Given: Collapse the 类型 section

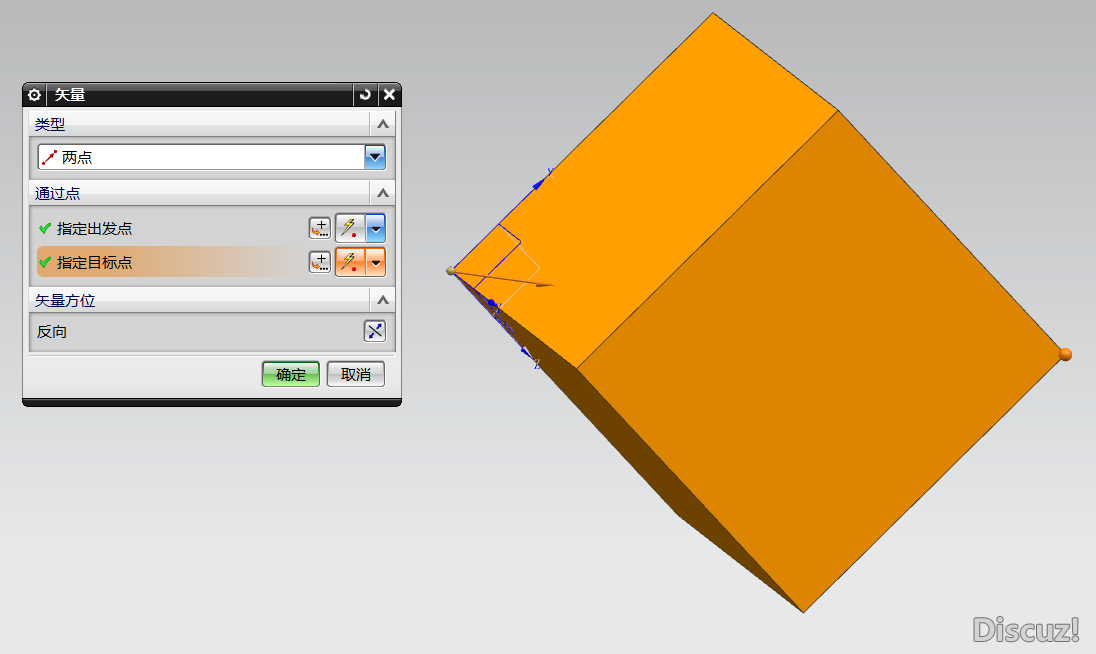Looking at the screenshot, I should [x=382, y=124].
